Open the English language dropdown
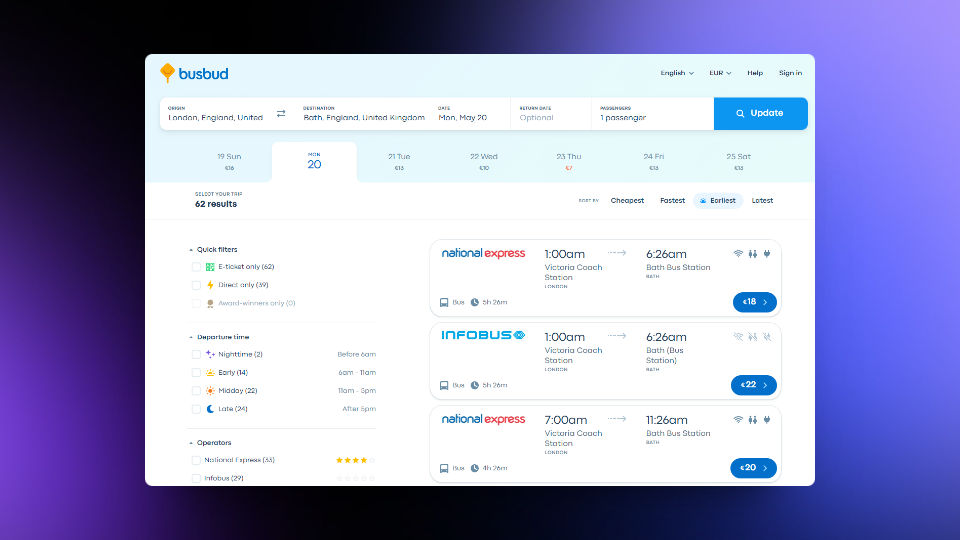The image size is (960, 540). coord(677,73)
